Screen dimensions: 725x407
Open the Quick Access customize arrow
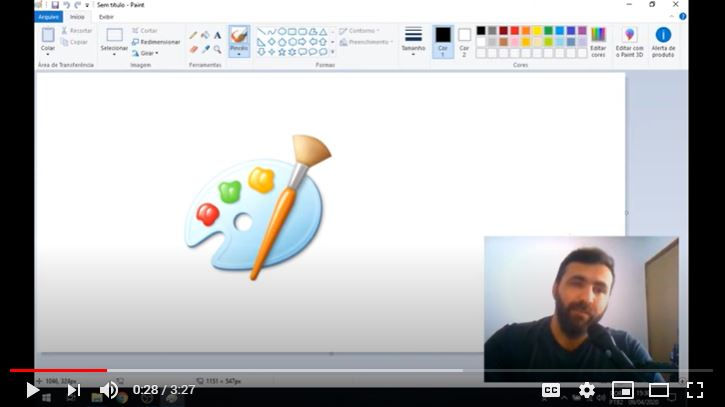pyautogui.click(x=87, y=5)
